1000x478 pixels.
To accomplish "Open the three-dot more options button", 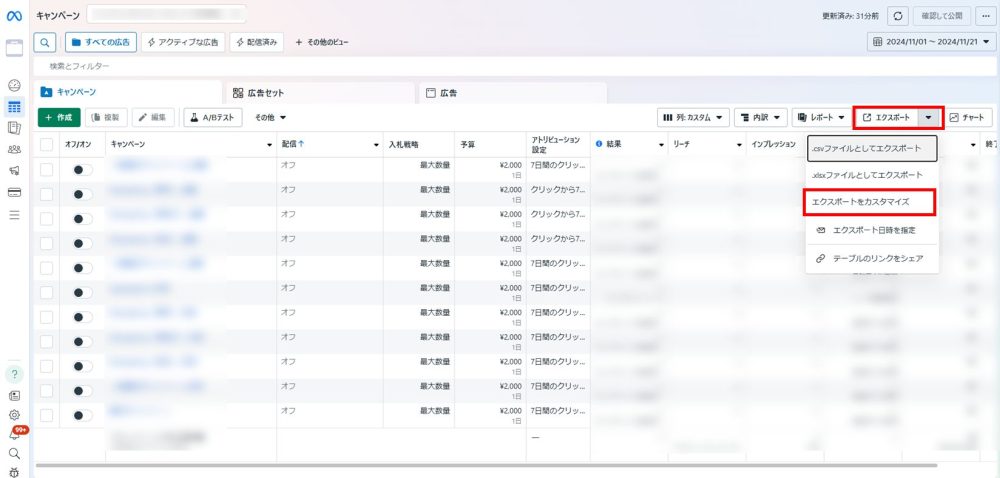I will [986, 16].
